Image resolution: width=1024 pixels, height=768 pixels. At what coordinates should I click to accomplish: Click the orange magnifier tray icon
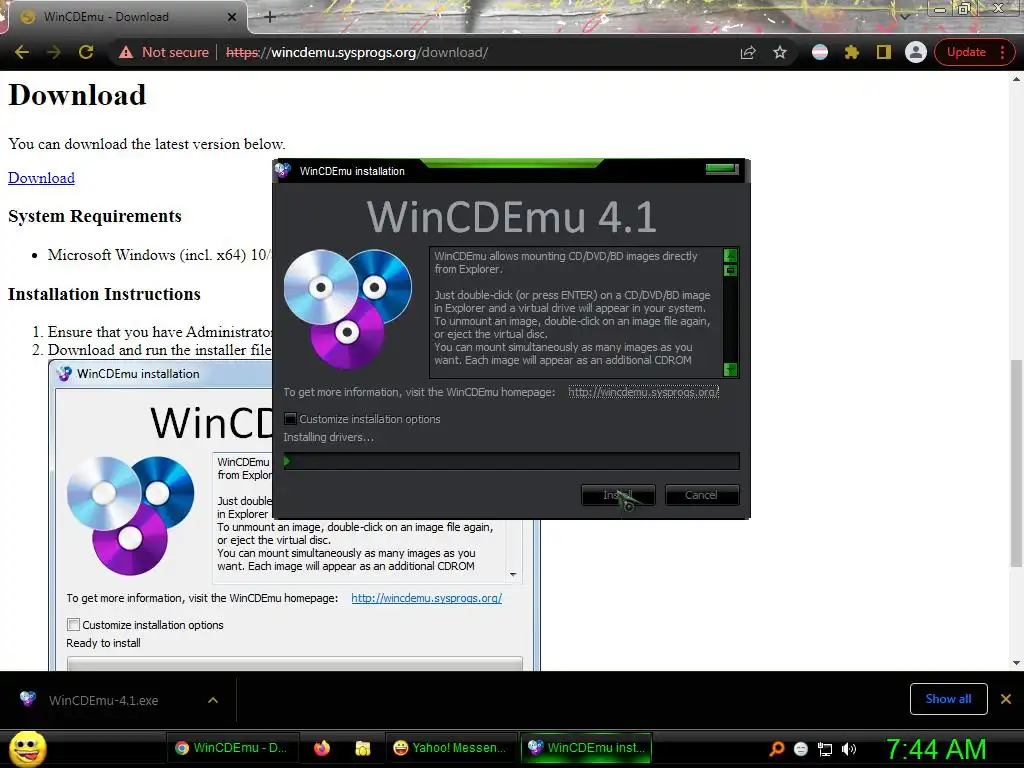(x=777, y=749)
